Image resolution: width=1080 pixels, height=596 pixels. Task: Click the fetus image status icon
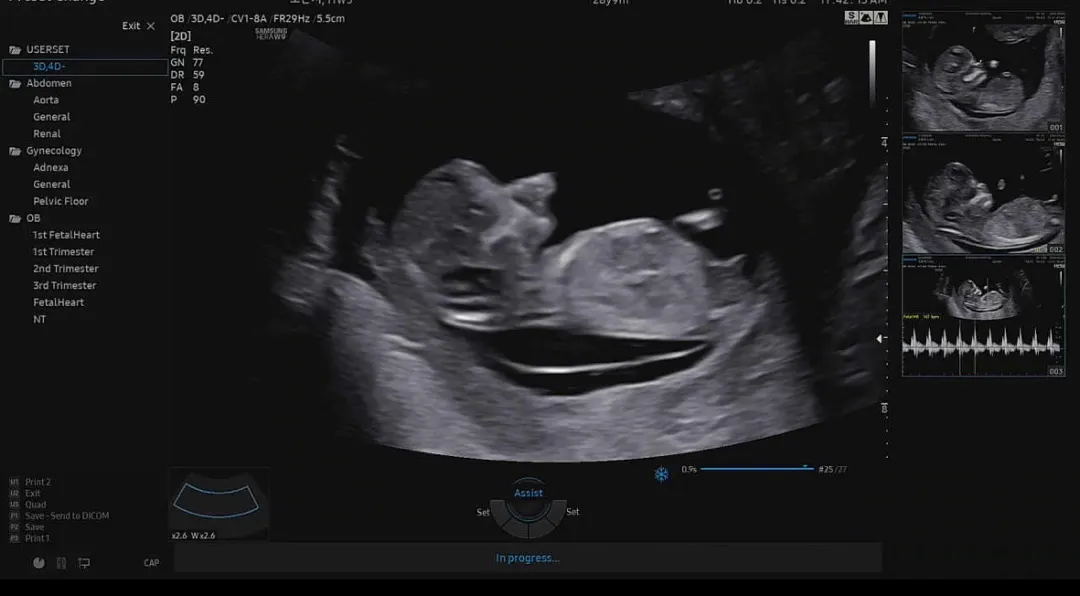pos(866,18)
